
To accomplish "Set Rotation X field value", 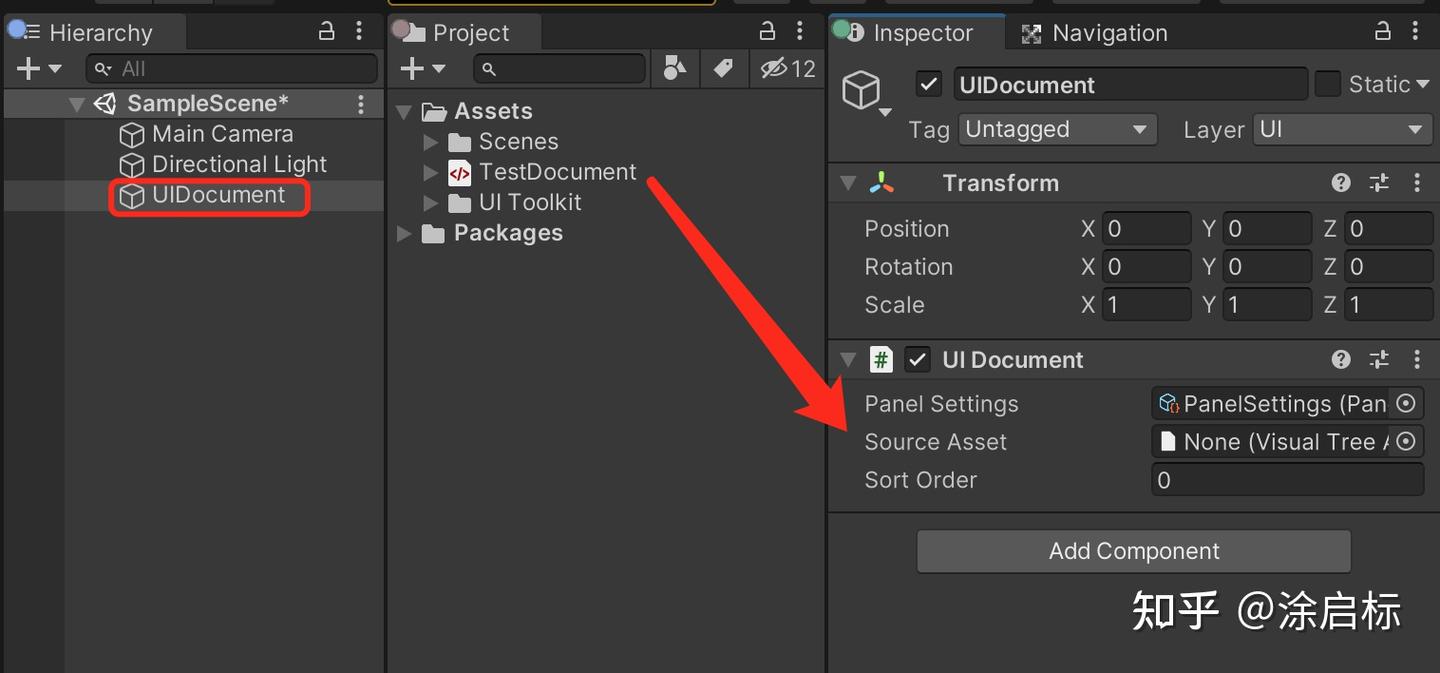I will coord(1147,266).
